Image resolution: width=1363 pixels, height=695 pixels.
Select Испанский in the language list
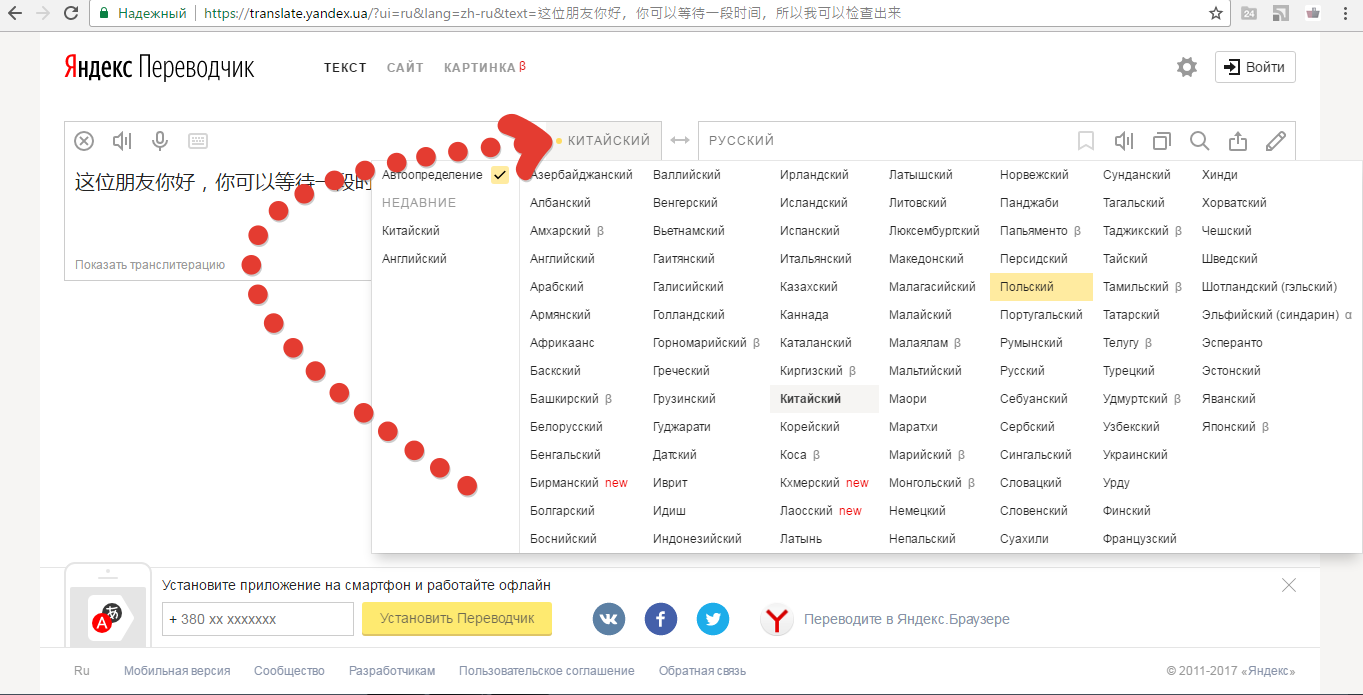tap(810, 231)
